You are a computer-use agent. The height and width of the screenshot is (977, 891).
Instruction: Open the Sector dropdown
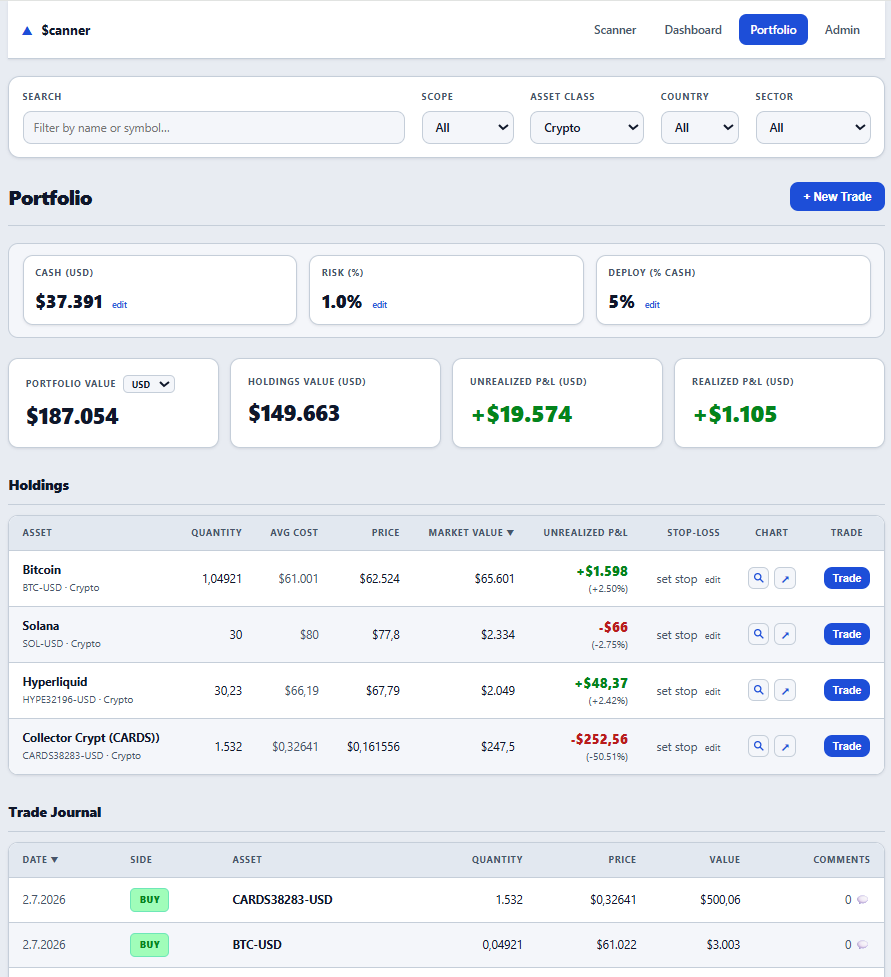pos(813,128)
